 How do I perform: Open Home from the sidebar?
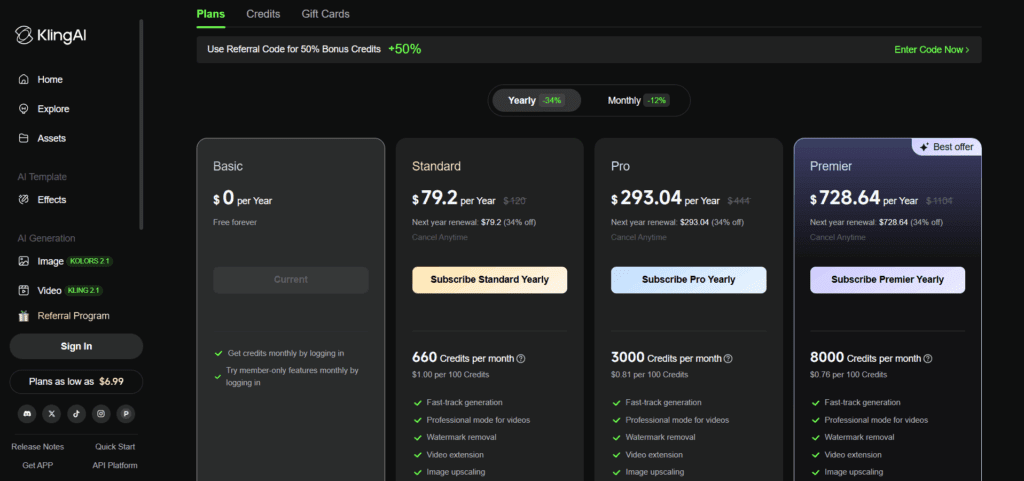pos(40,80)
